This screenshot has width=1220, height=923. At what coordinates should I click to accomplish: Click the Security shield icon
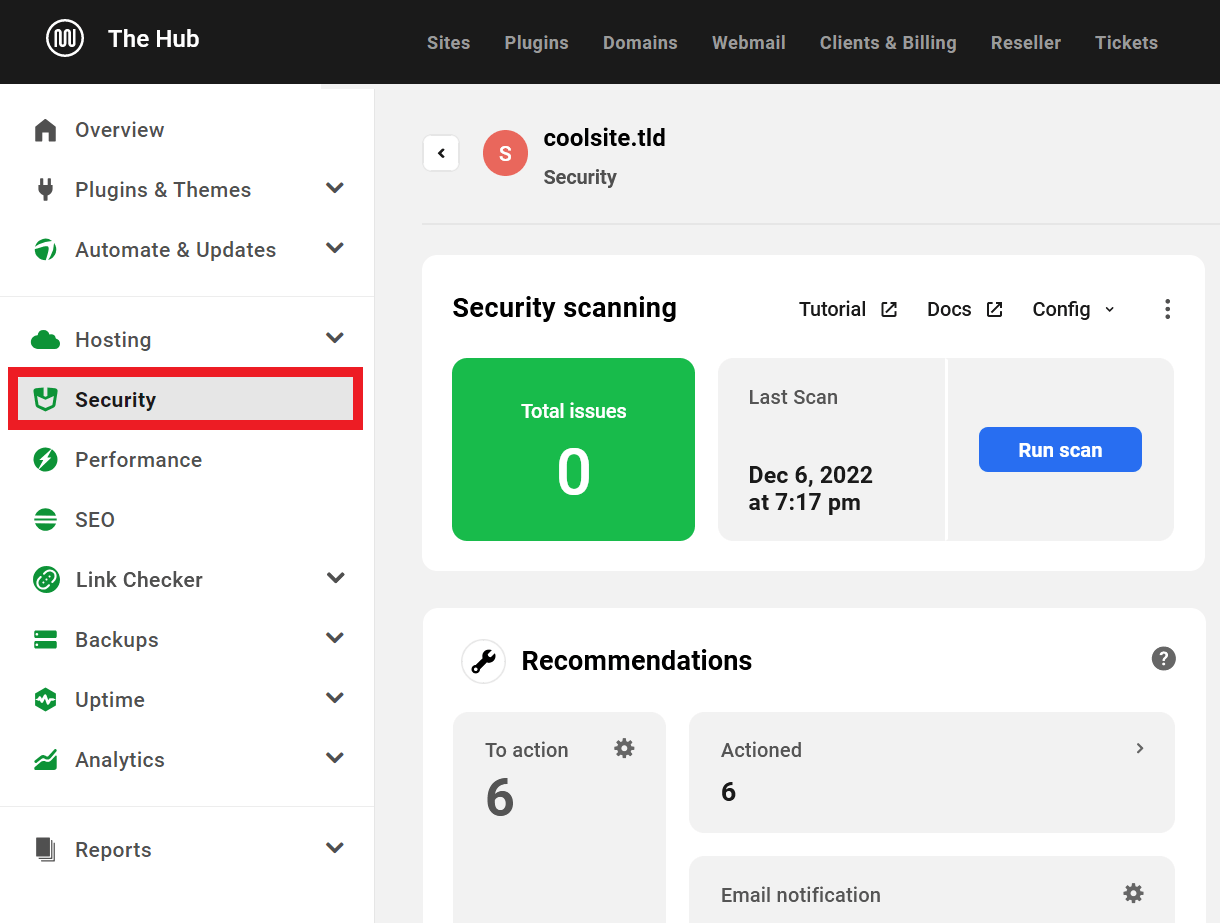coord(45,400)
